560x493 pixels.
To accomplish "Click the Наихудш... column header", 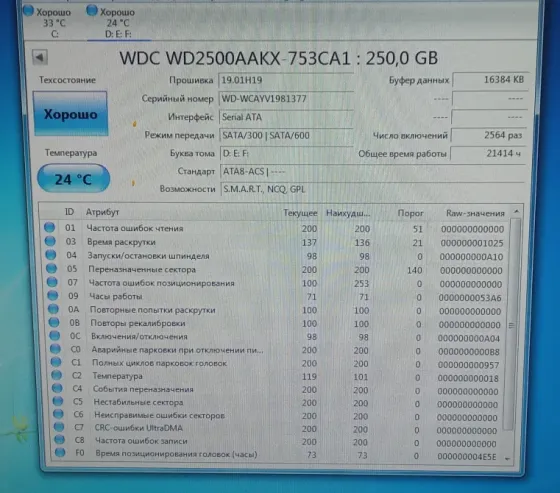I will click(x=348, y=213).
